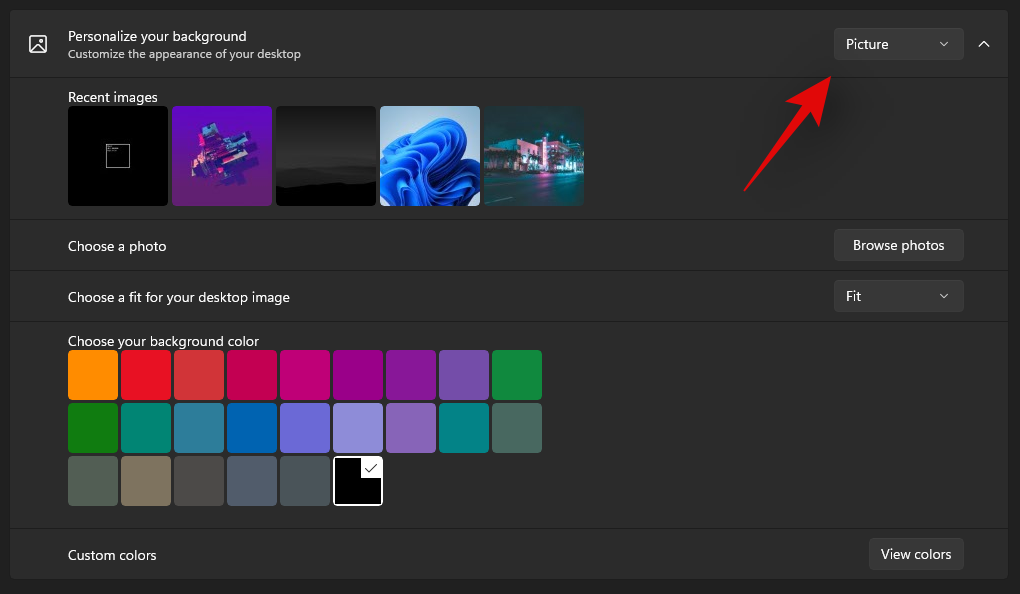This screenshot has height=594, width=1020.
Task: Open the Picture background type dropdown
Action: (898, 44)
